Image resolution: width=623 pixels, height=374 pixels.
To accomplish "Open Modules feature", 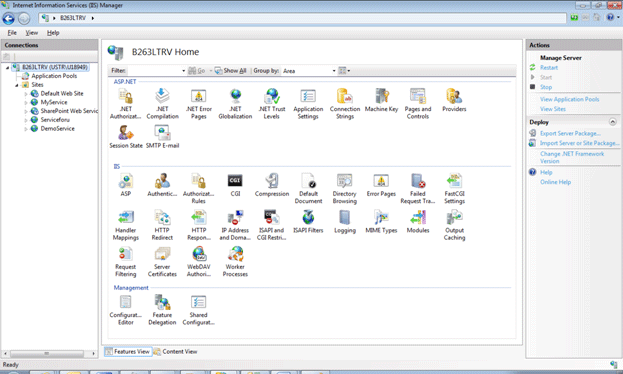I will [418, 221].
